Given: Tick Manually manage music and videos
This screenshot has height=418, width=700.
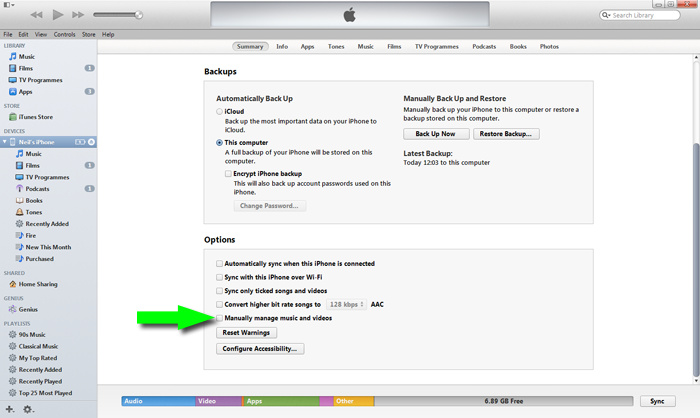Looking at the screenshot, I should 219,318.
